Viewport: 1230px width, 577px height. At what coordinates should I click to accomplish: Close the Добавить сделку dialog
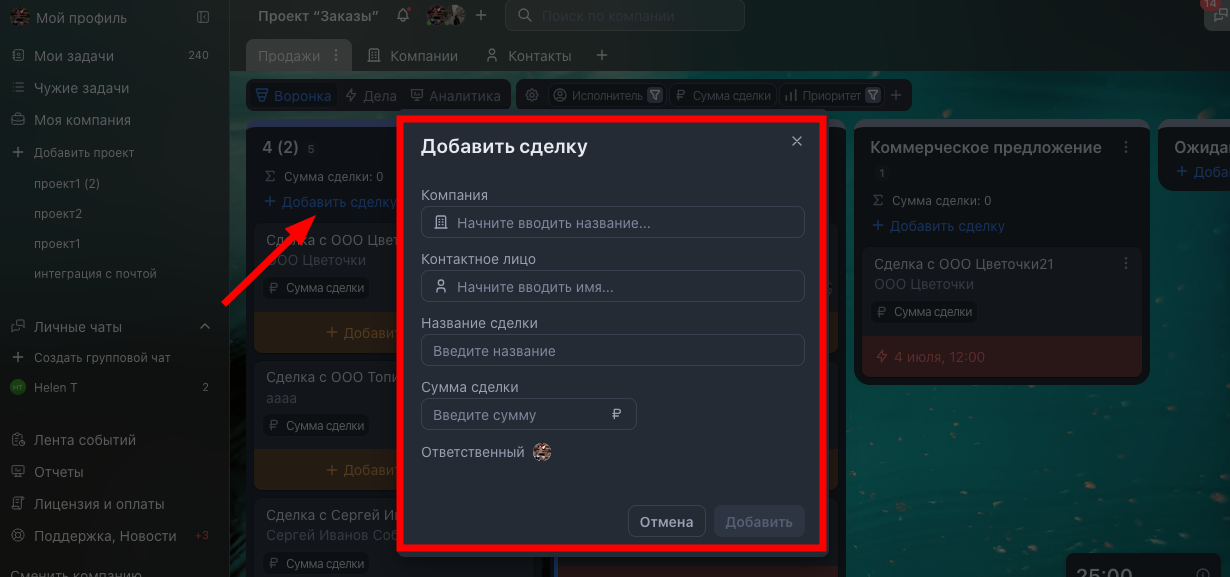(797, 141)
